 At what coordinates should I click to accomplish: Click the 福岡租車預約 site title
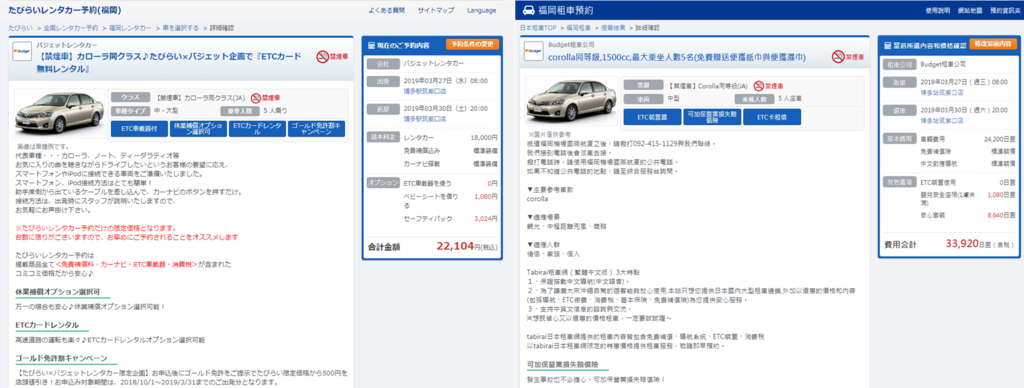point(567,11)
